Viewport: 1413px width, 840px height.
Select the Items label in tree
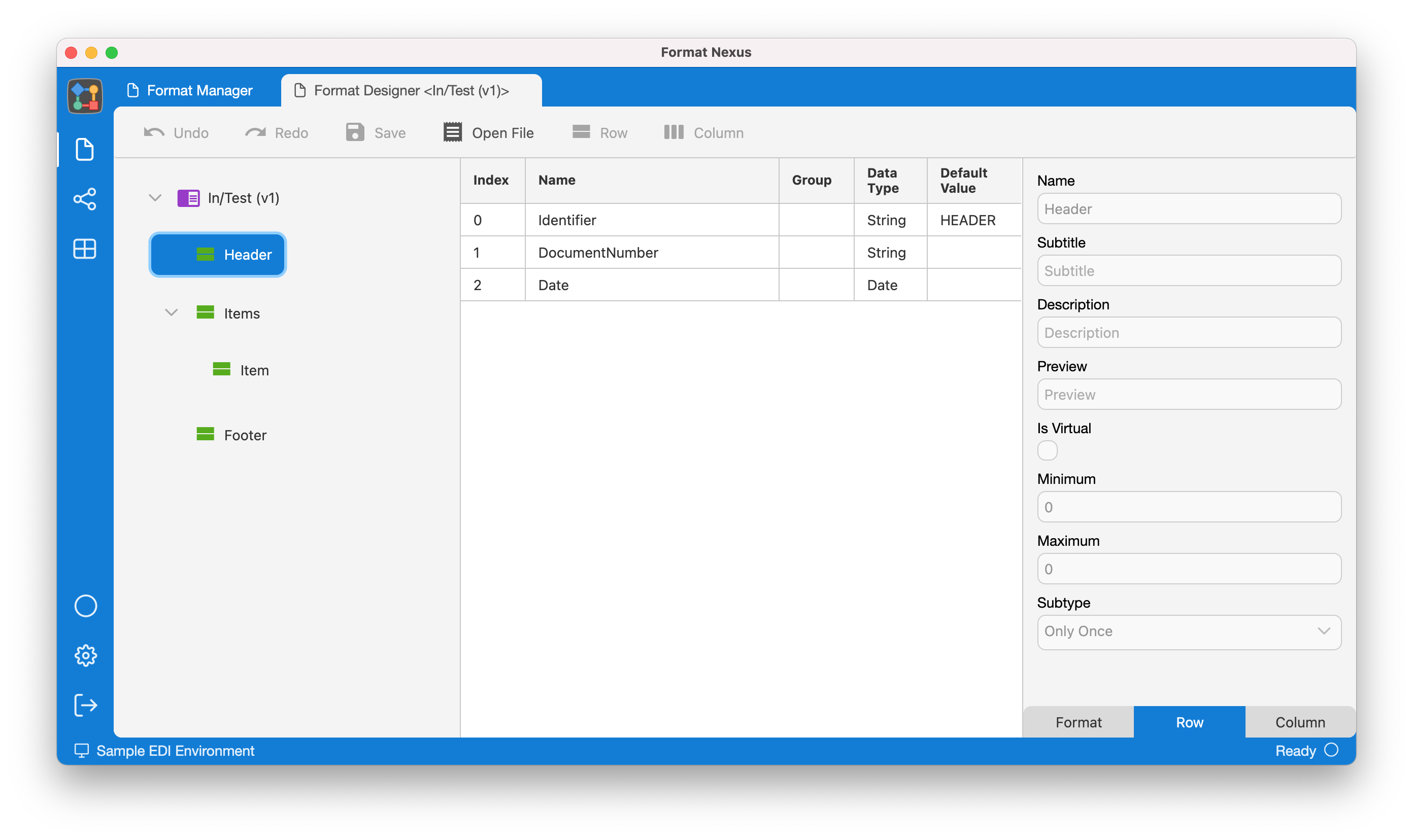coord(242,313)
